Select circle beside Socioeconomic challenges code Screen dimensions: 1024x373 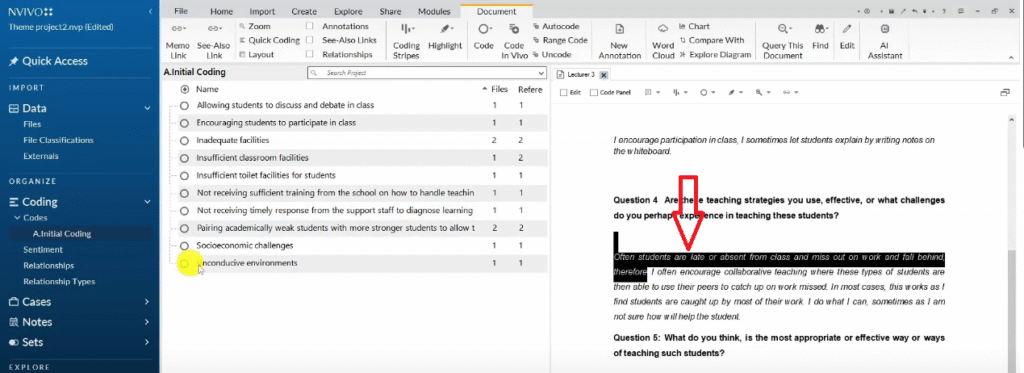[x=184, y=246]
